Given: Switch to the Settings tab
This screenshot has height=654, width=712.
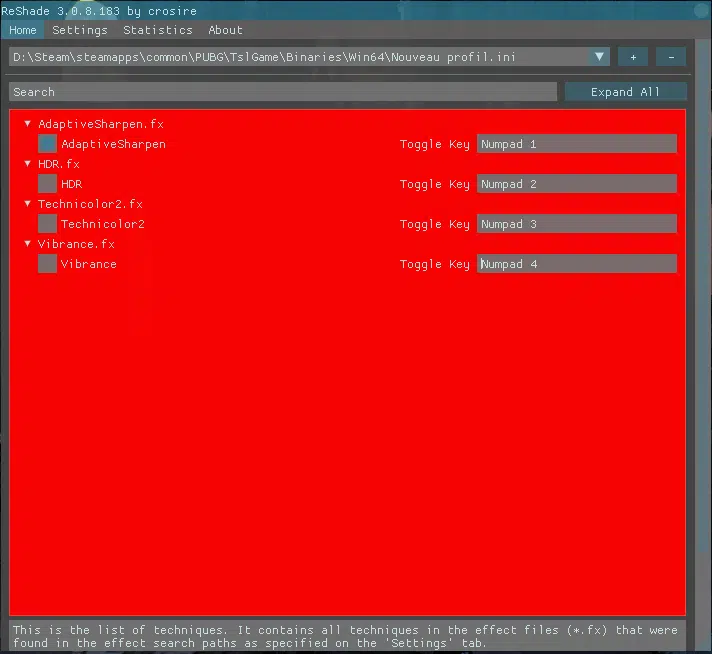Looking at the screenshot, I should coord(79,30).
